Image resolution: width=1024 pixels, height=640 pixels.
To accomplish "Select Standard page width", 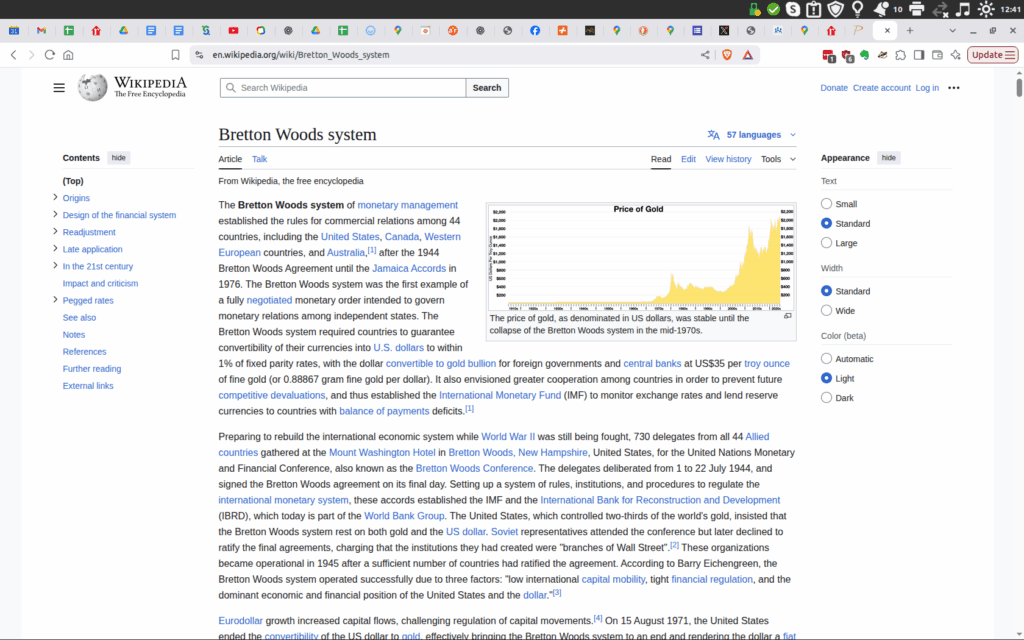I will tap(826, 291).
